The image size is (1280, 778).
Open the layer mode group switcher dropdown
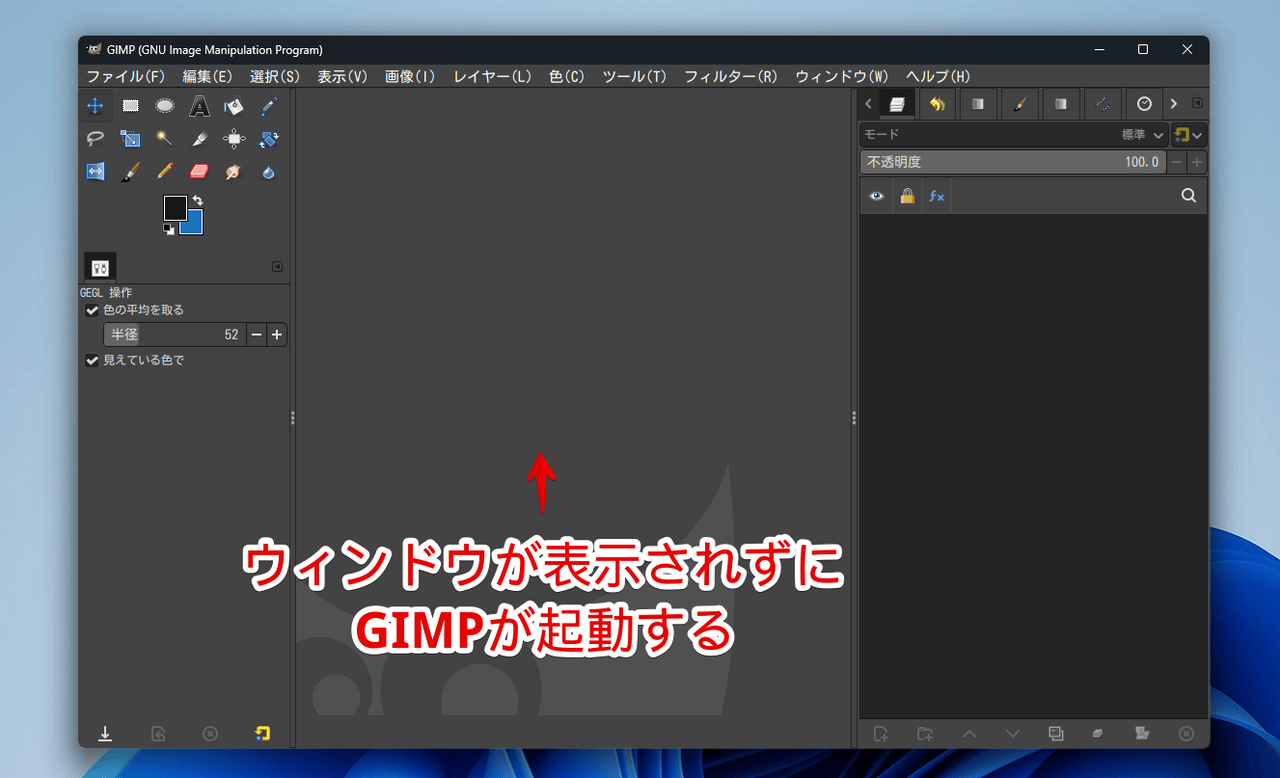tap(1189, 134)
